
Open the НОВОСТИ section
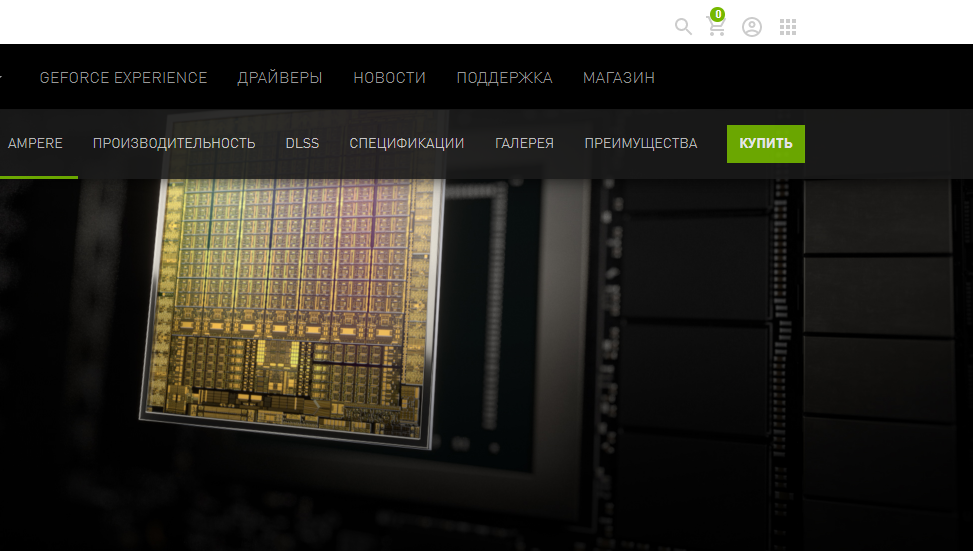pos(390,78)
